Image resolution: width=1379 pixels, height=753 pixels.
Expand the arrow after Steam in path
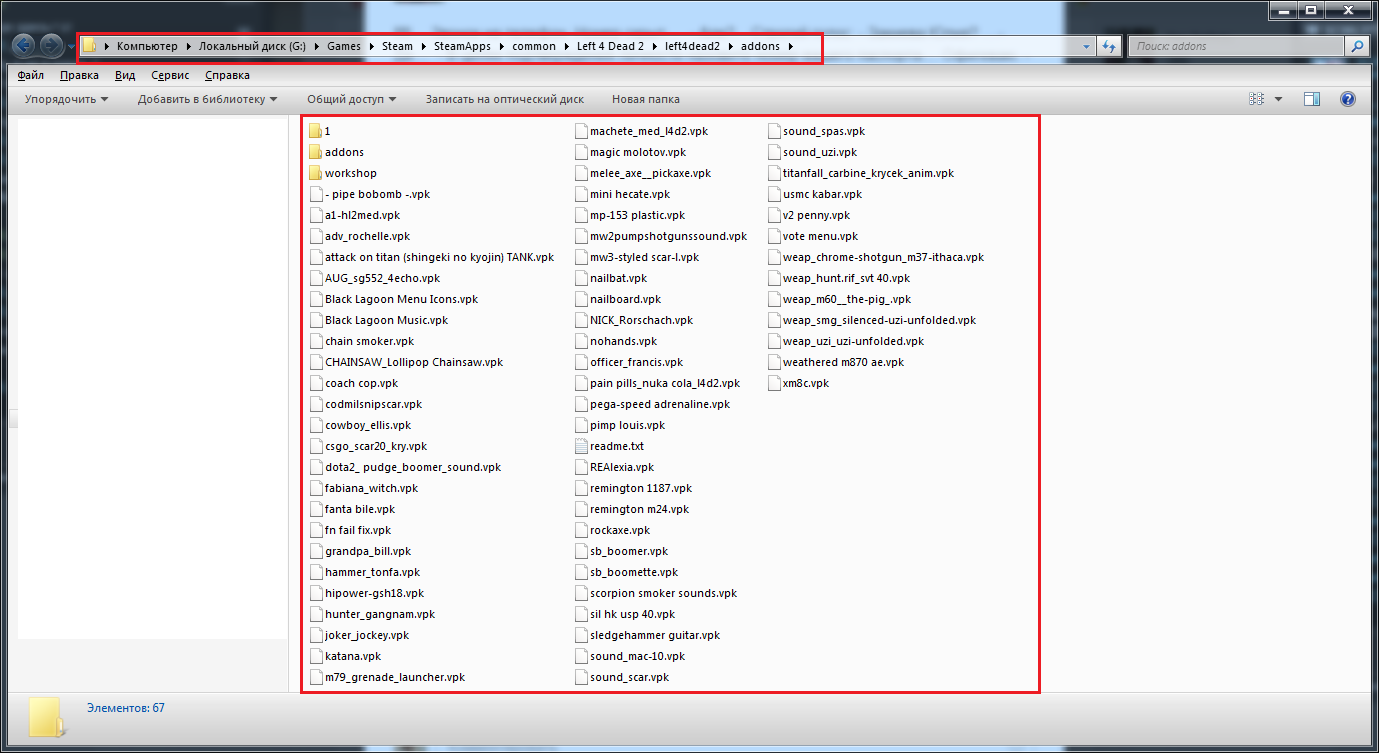424,46
